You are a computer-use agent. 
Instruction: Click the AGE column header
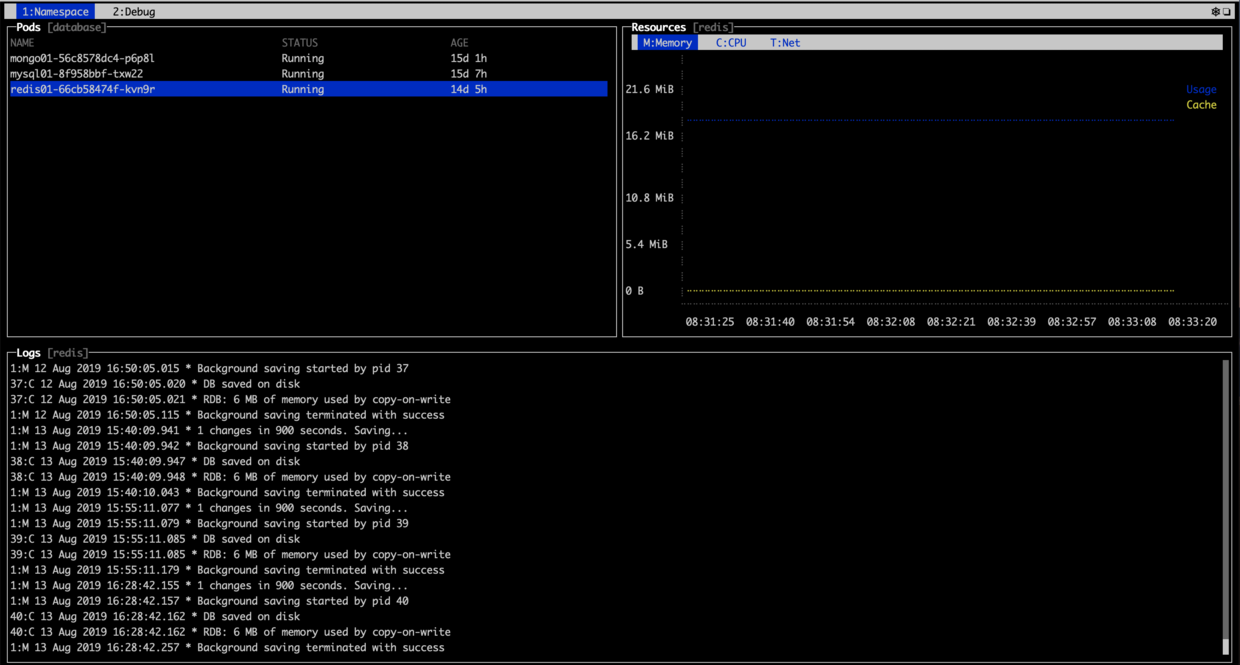(x=459, y=43)
